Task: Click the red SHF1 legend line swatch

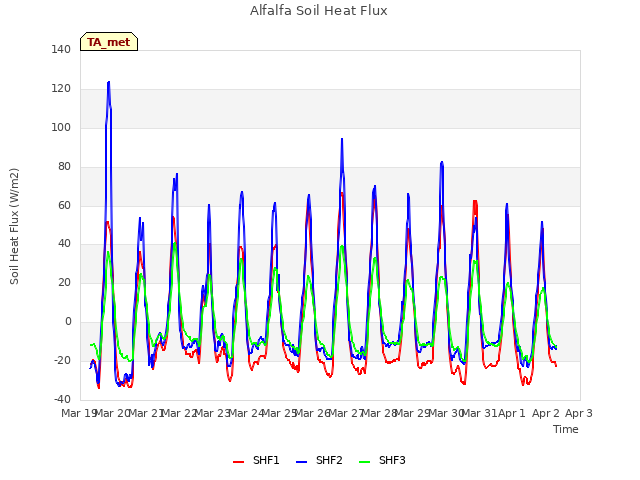Action: (238, 462)
